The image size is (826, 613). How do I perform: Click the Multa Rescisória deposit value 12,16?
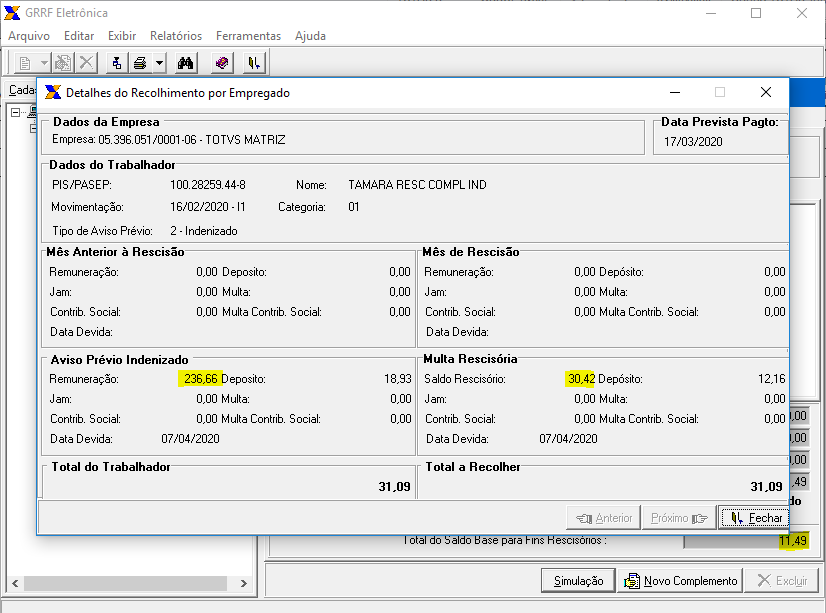tap(772, 379)
